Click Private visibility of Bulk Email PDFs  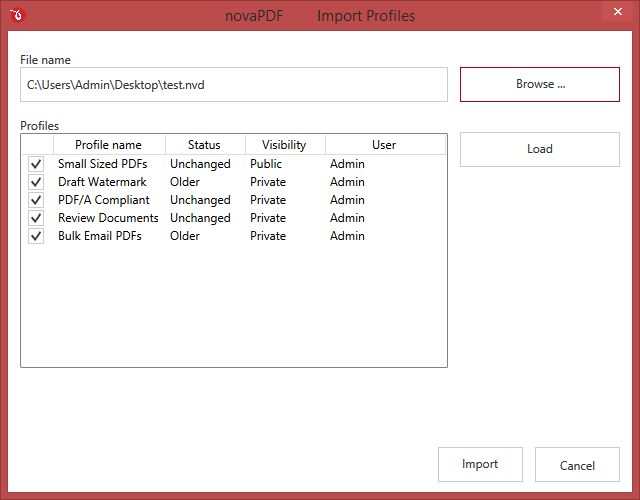268,236
